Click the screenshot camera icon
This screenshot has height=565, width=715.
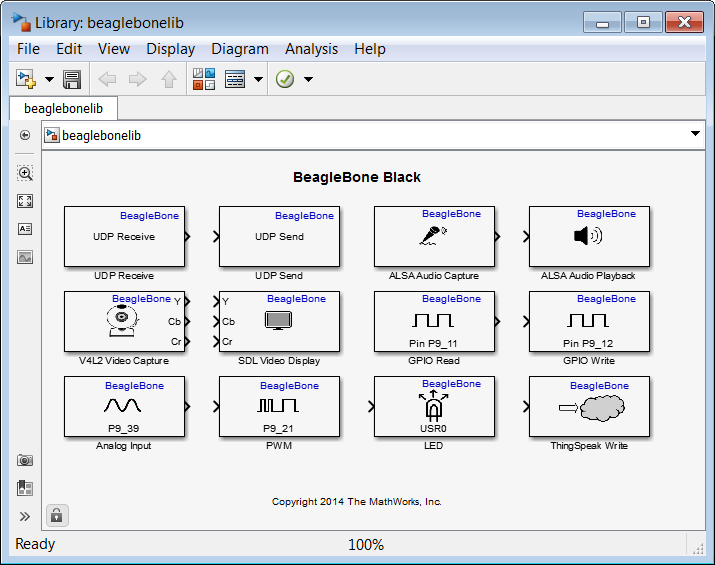pos(25,461)
